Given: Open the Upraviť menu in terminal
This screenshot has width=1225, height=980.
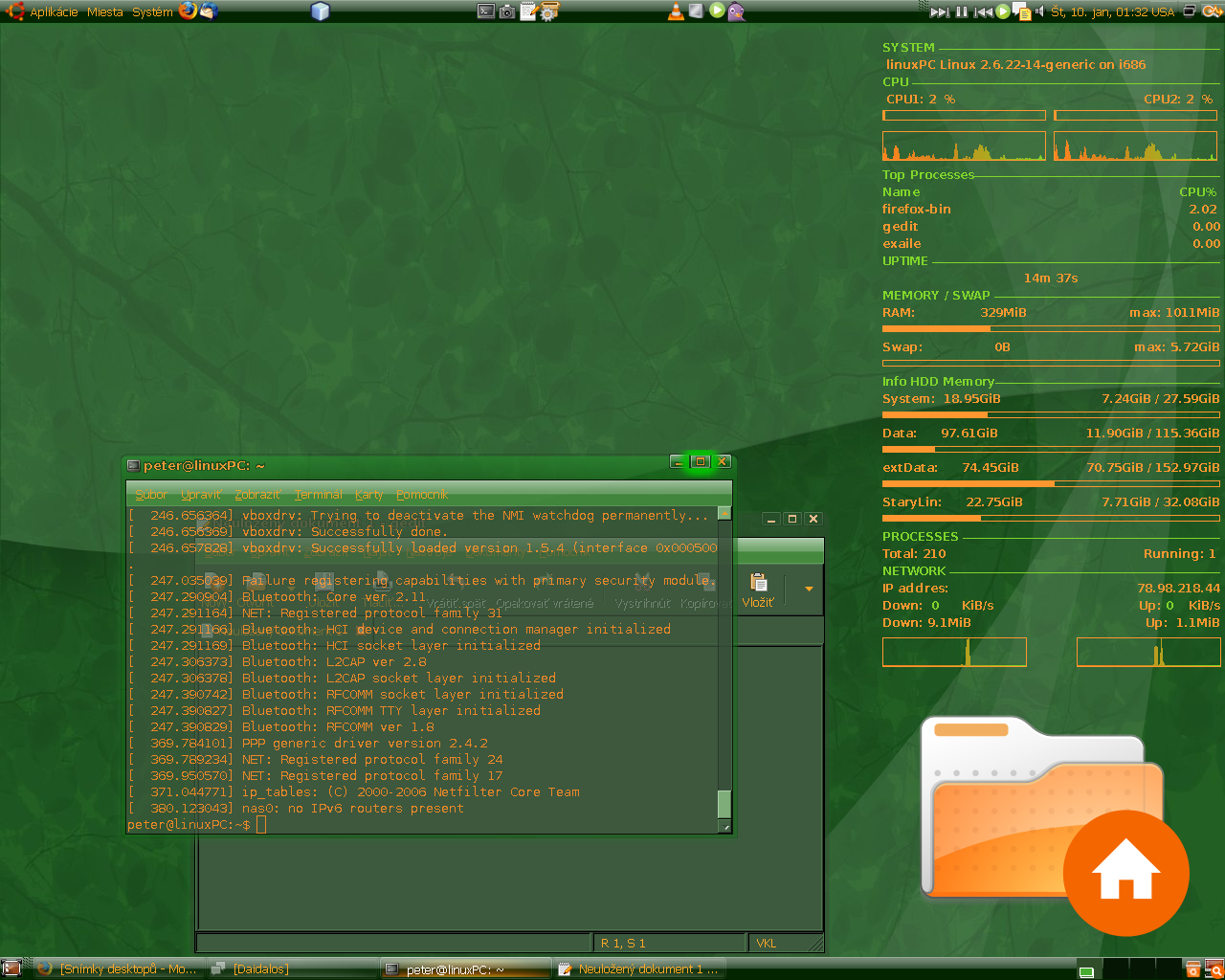Looking at the screenshot, I should coord(200,495).
